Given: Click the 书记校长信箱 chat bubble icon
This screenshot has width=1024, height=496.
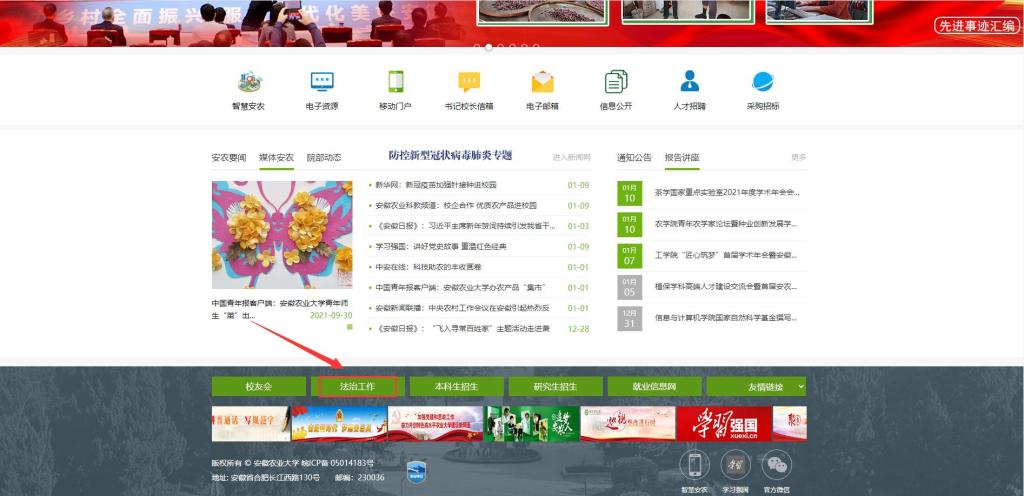Looking at the screenshot, I should coord(469,82).
